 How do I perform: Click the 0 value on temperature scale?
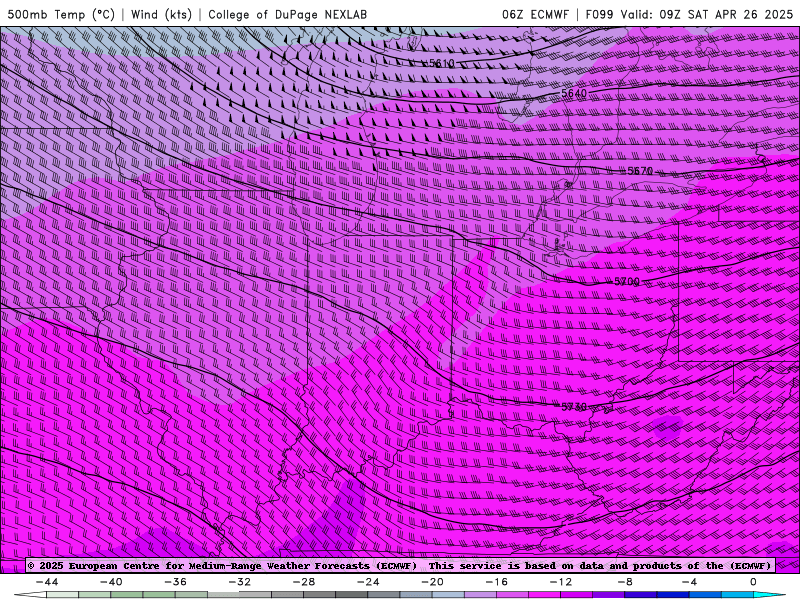(x=754, y=582)
